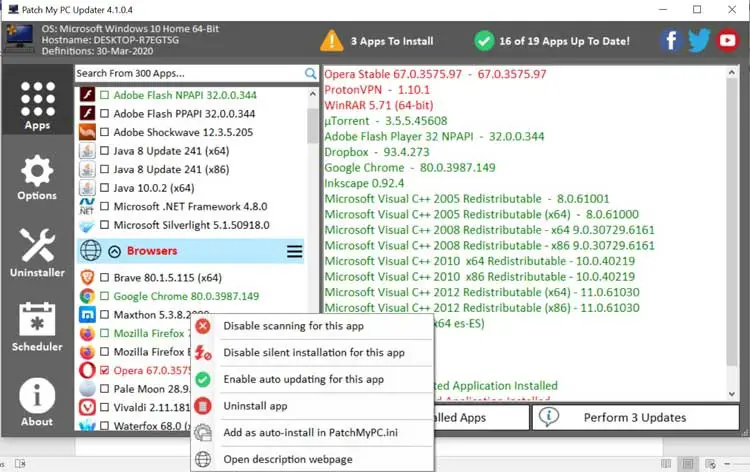Click the partially hidden installed Apps button

click(481, 417)
